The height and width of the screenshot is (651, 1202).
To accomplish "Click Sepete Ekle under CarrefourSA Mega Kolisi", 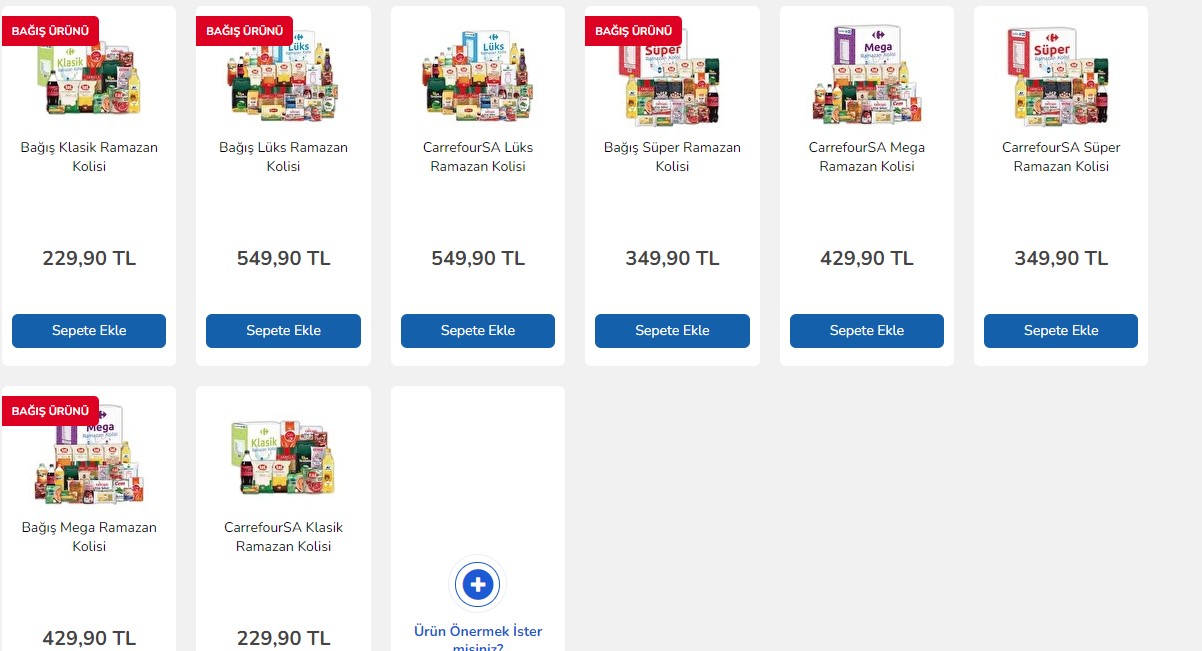I will click(866, 331).
